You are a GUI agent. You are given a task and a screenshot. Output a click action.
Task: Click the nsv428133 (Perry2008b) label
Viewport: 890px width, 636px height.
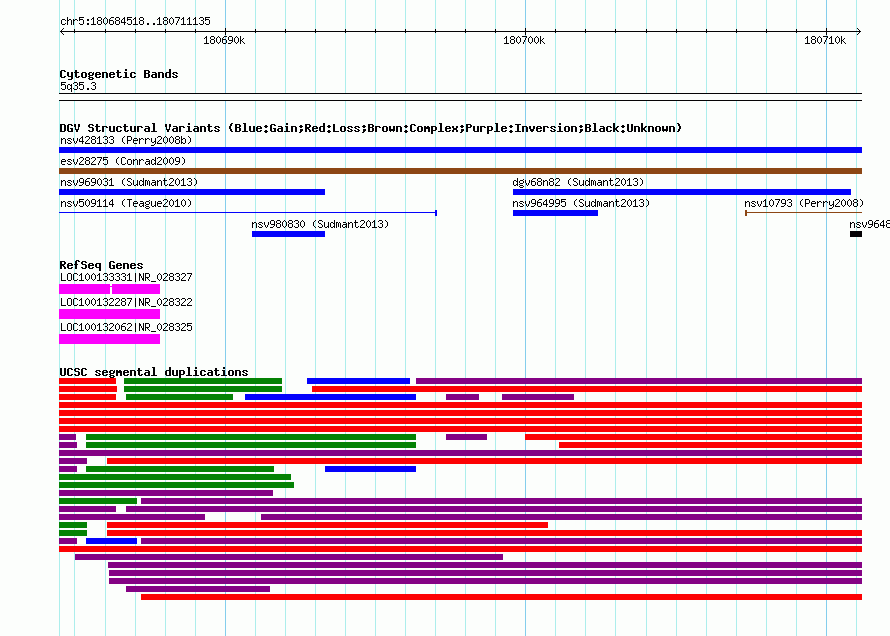126,140
